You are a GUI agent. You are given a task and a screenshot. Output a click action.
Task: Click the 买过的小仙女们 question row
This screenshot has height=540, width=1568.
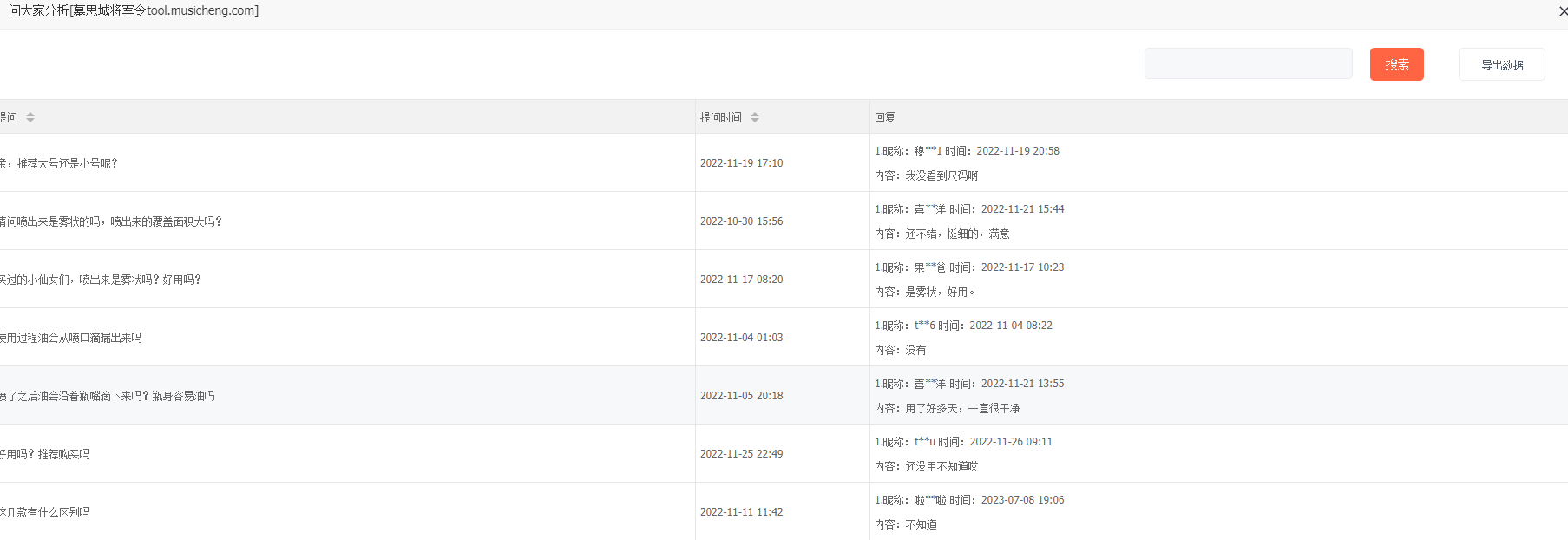pos(101,280)
